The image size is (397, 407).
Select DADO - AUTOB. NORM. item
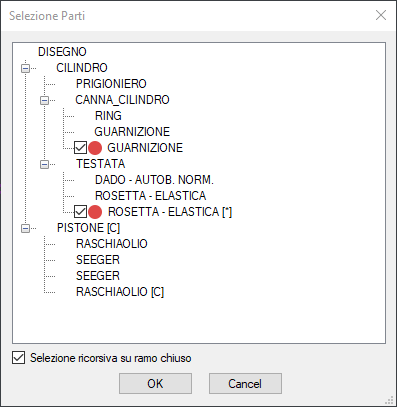[154, 180]
